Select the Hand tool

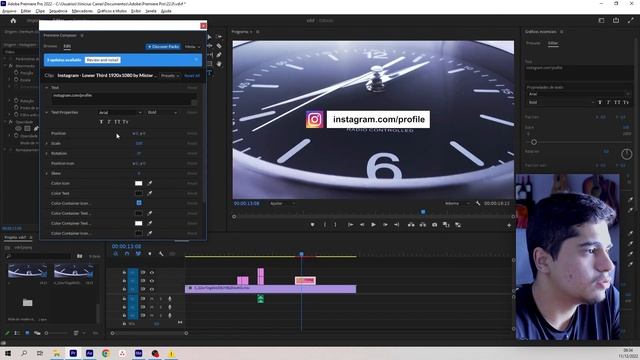click(x=219, y=64)
